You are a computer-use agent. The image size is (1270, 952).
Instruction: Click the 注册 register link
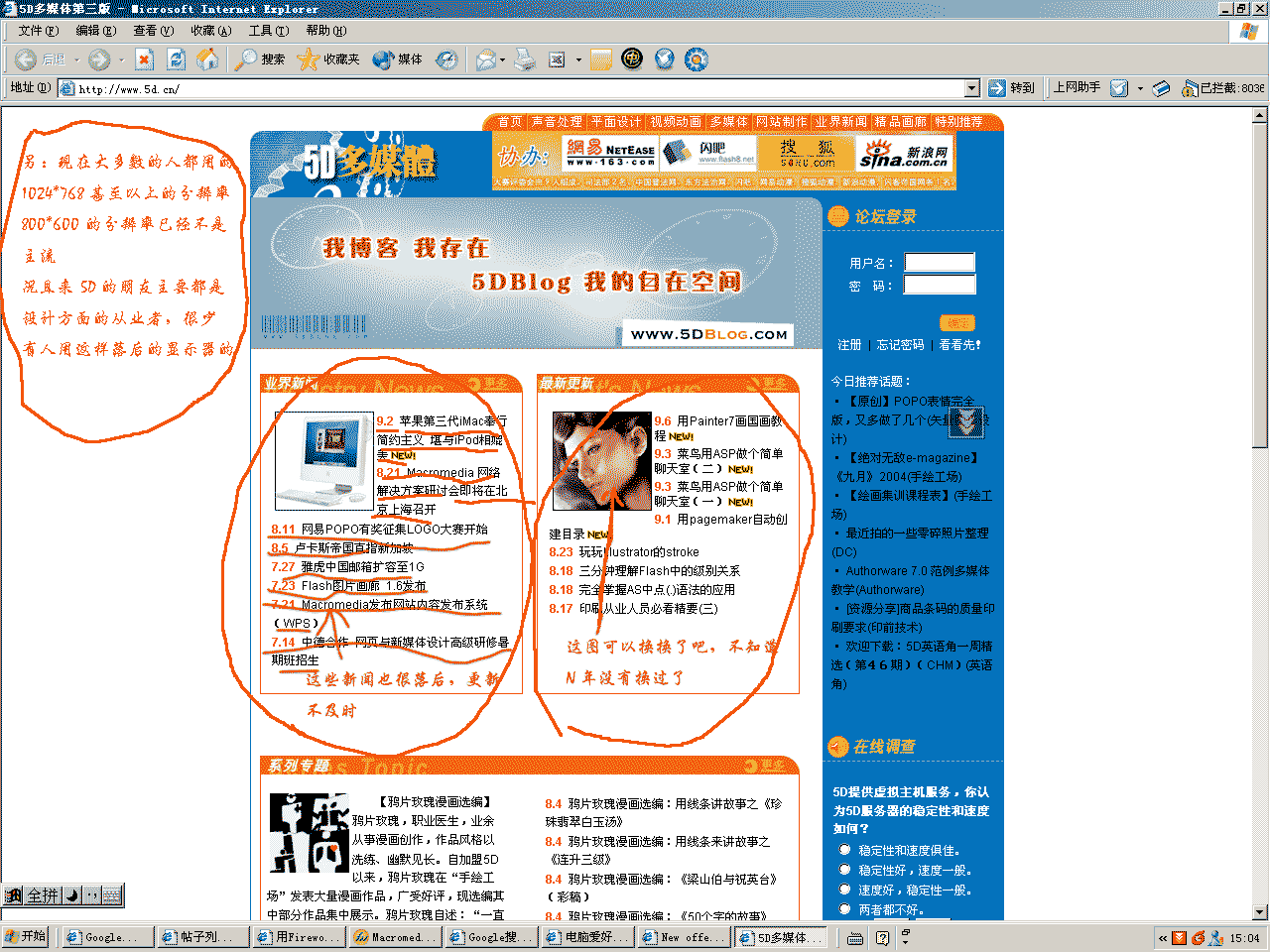(849, 345)
